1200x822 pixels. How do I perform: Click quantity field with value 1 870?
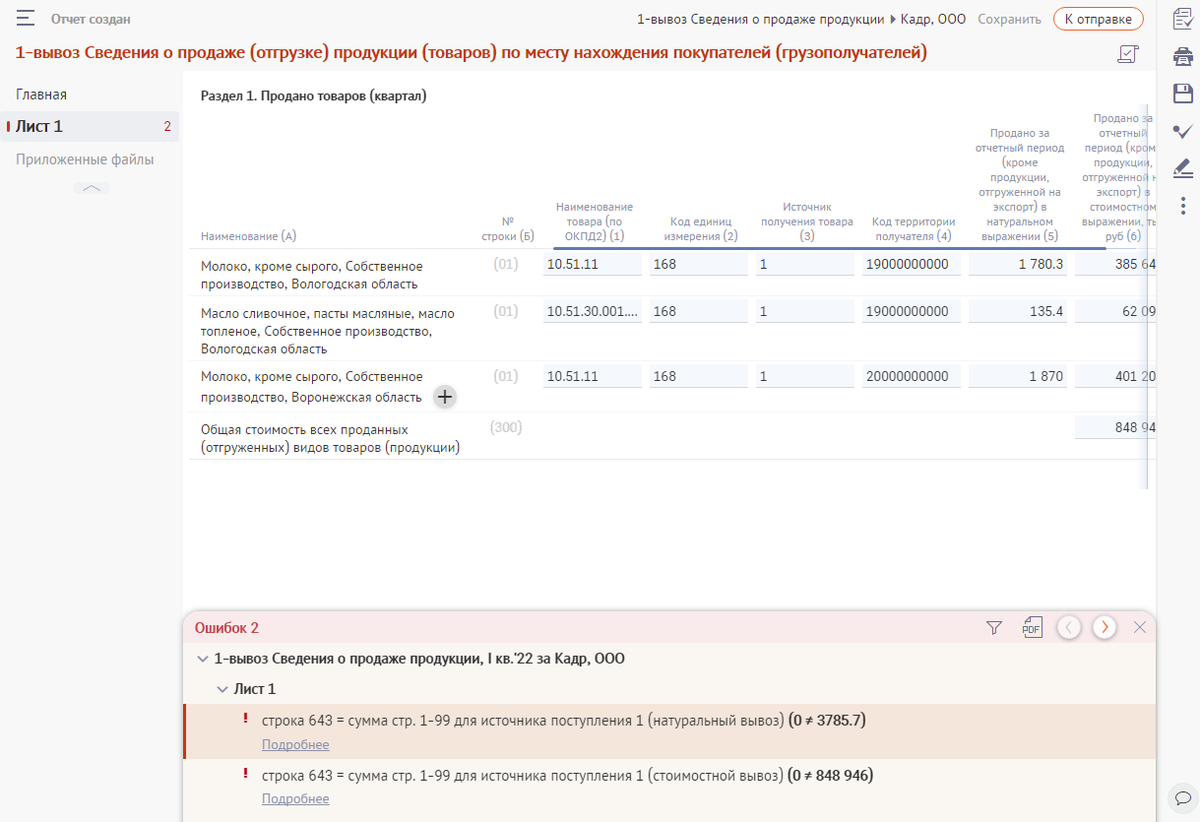click(1018, 377)
